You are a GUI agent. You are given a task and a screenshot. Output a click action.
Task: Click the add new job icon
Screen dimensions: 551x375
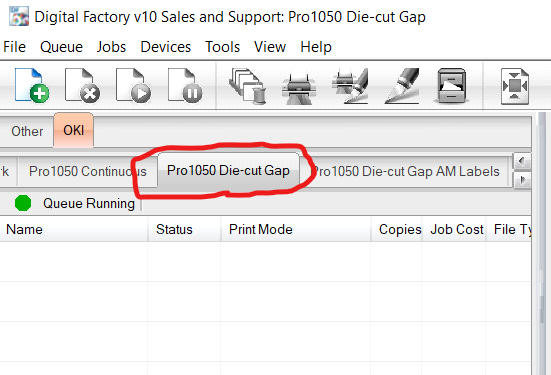(32, 85)
